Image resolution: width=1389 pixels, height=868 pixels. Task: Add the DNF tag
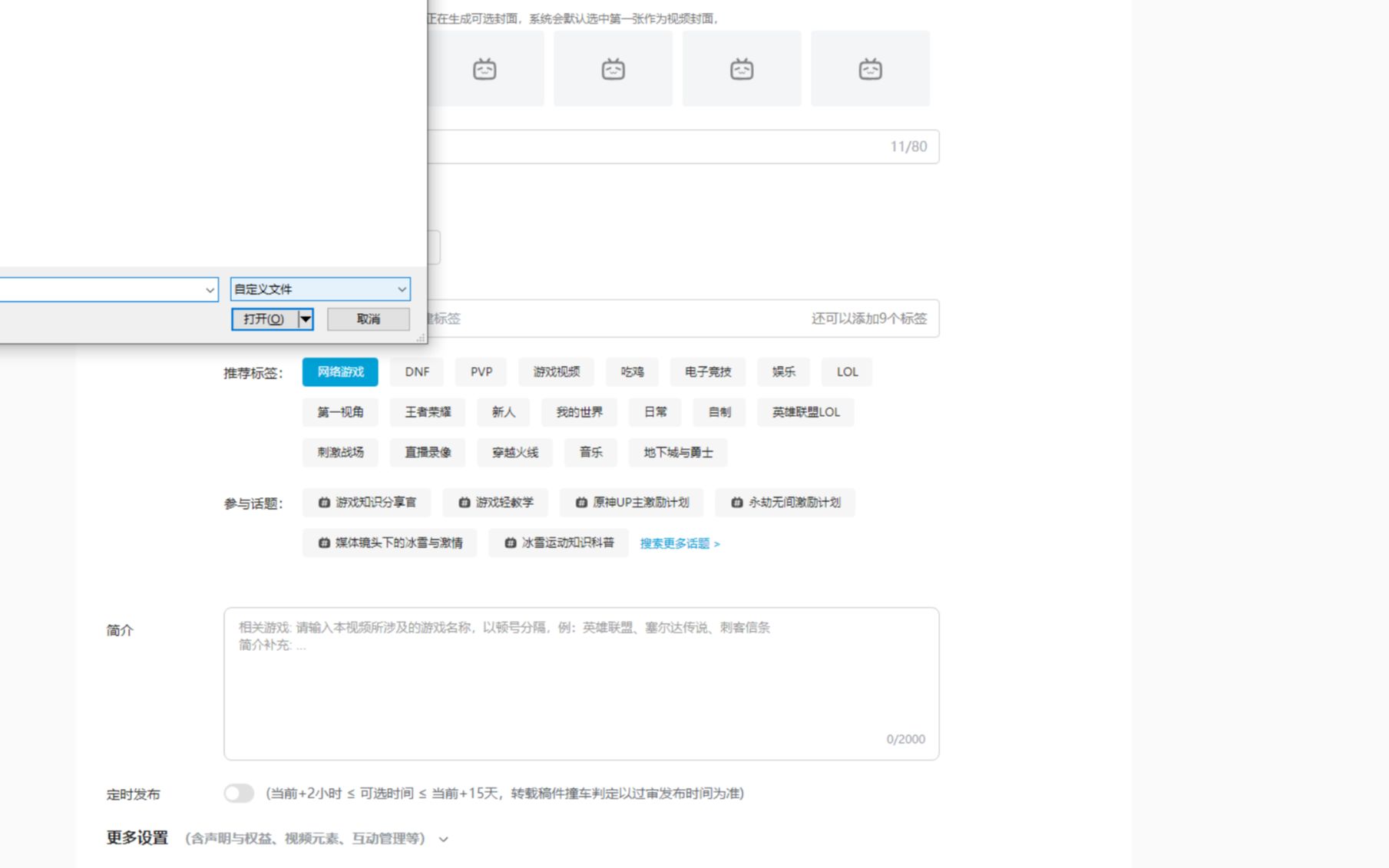pyautogui.click(x=417, y=372)
